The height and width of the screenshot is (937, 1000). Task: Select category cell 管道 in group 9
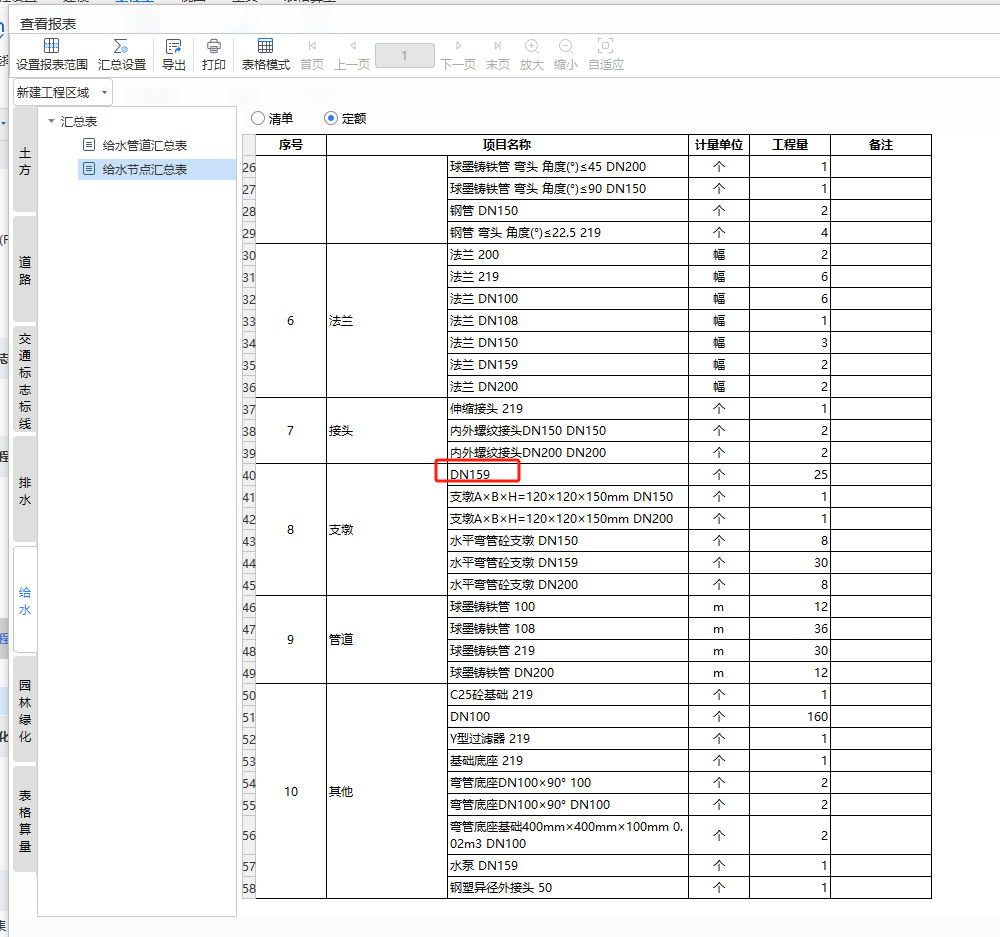(x=386, y=639)
